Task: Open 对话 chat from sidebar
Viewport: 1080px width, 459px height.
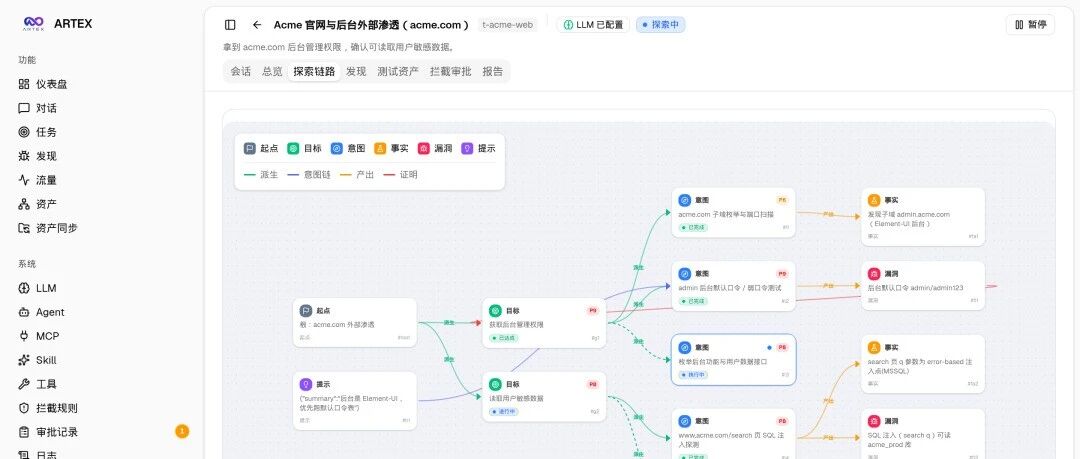Action: [37, 108]
